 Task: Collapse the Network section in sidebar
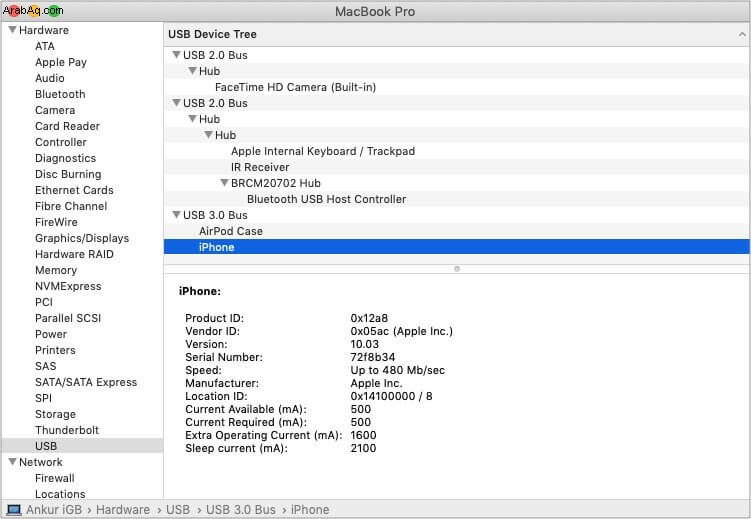click(x=13, y=462)
